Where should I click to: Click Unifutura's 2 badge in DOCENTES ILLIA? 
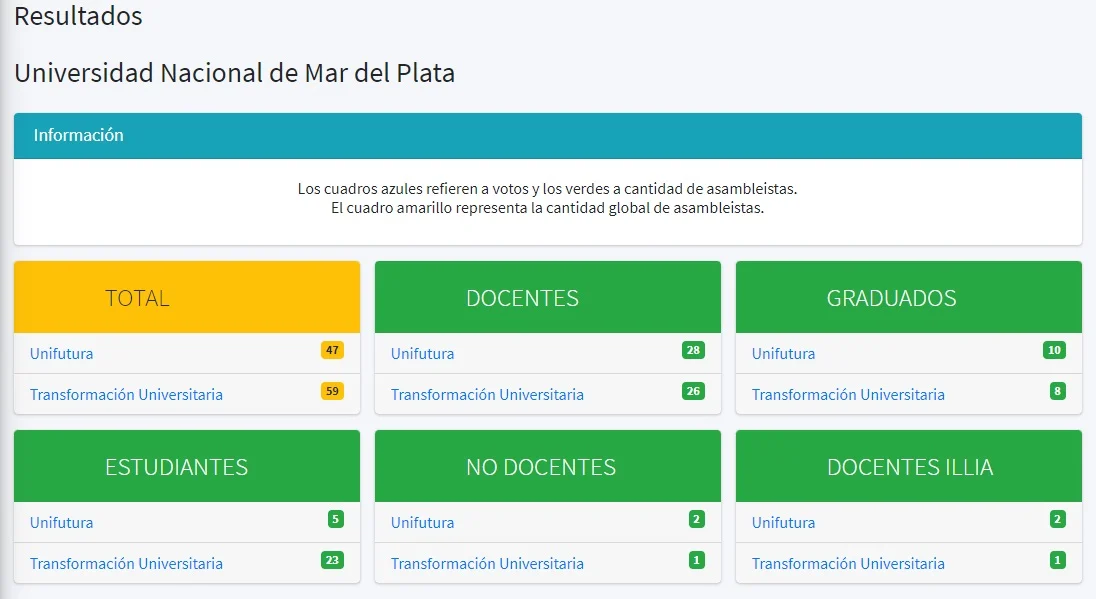tap(1058, 519)
